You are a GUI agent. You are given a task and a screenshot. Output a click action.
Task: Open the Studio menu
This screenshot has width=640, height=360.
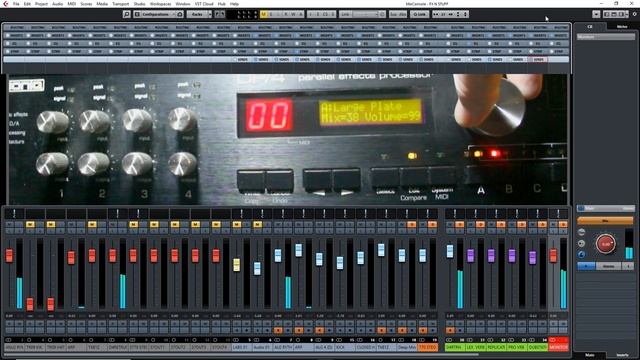tap(139, 4)
